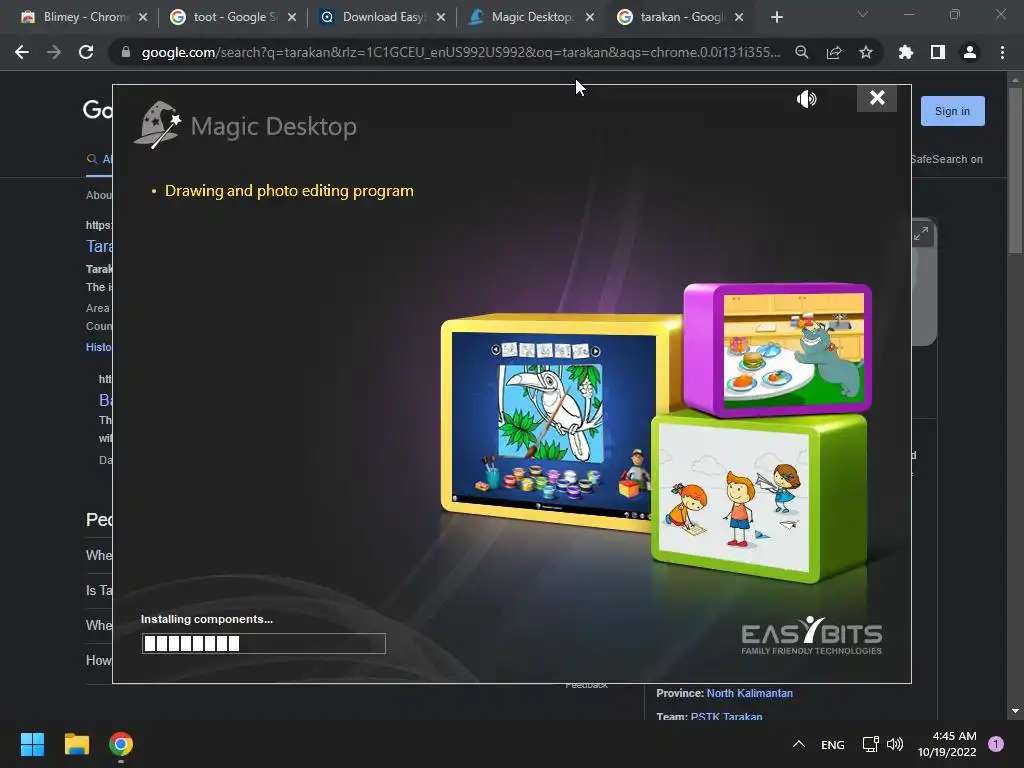Open clock showing 4:45 AM

click(x=948, y=744)
